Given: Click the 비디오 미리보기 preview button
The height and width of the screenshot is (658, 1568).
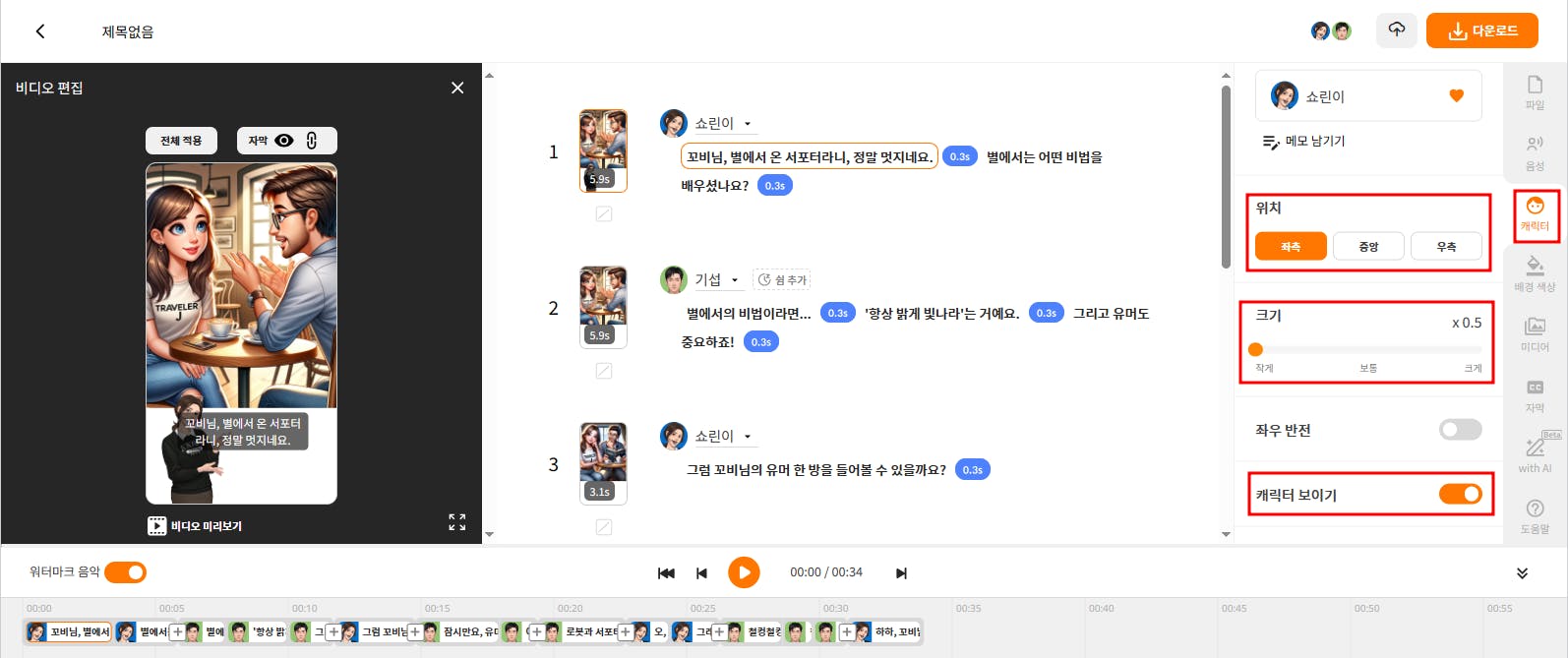Looking at the screenshot, I should pyautogui.click(x=195, y=526).
